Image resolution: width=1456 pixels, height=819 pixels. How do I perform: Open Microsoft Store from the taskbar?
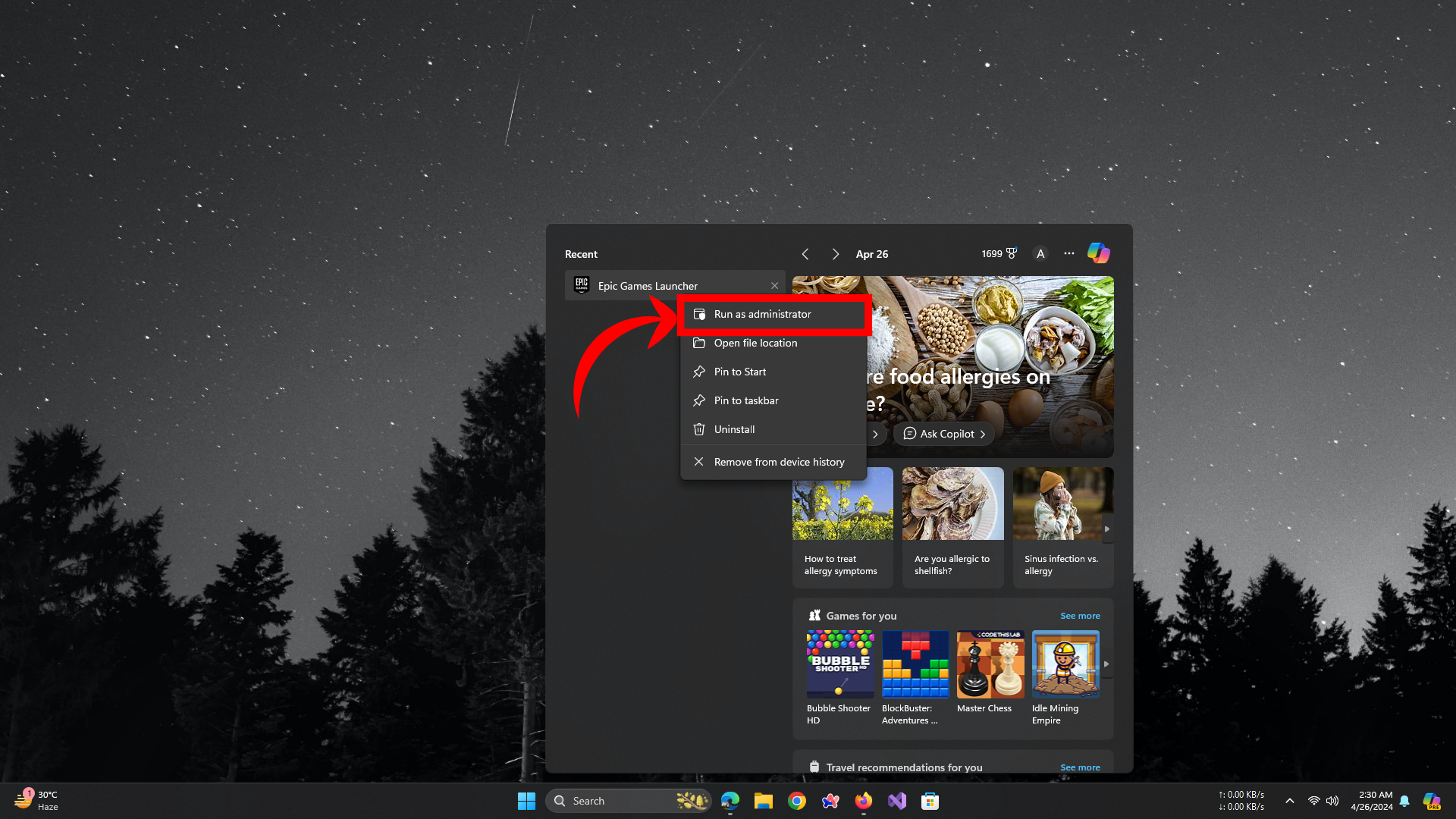[930, 801]
